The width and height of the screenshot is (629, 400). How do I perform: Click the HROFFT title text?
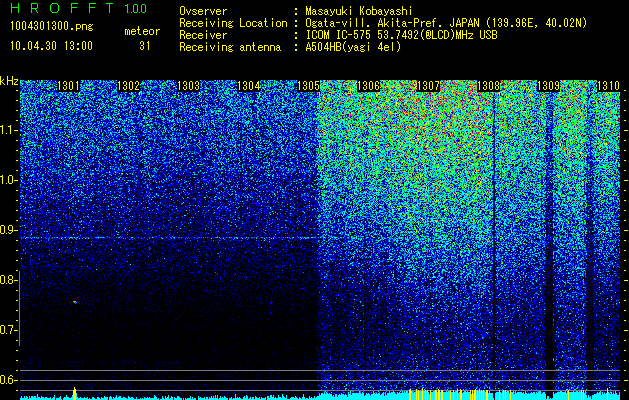point(62,8)
